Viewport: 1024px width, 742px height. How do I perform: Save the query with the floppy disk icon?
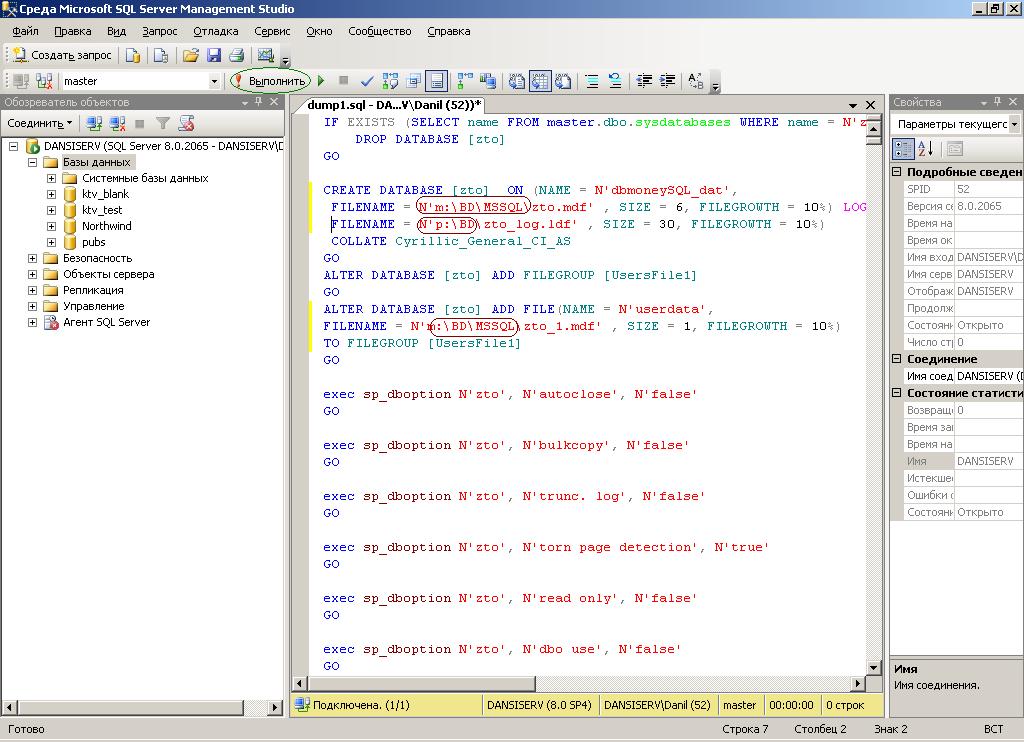point(214,56)
